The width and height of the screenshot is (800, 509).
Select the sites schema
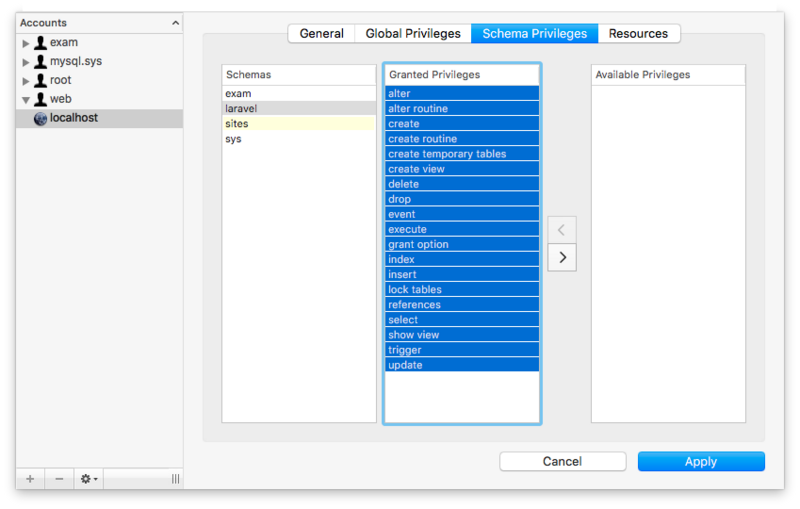(x=299, y=124)
